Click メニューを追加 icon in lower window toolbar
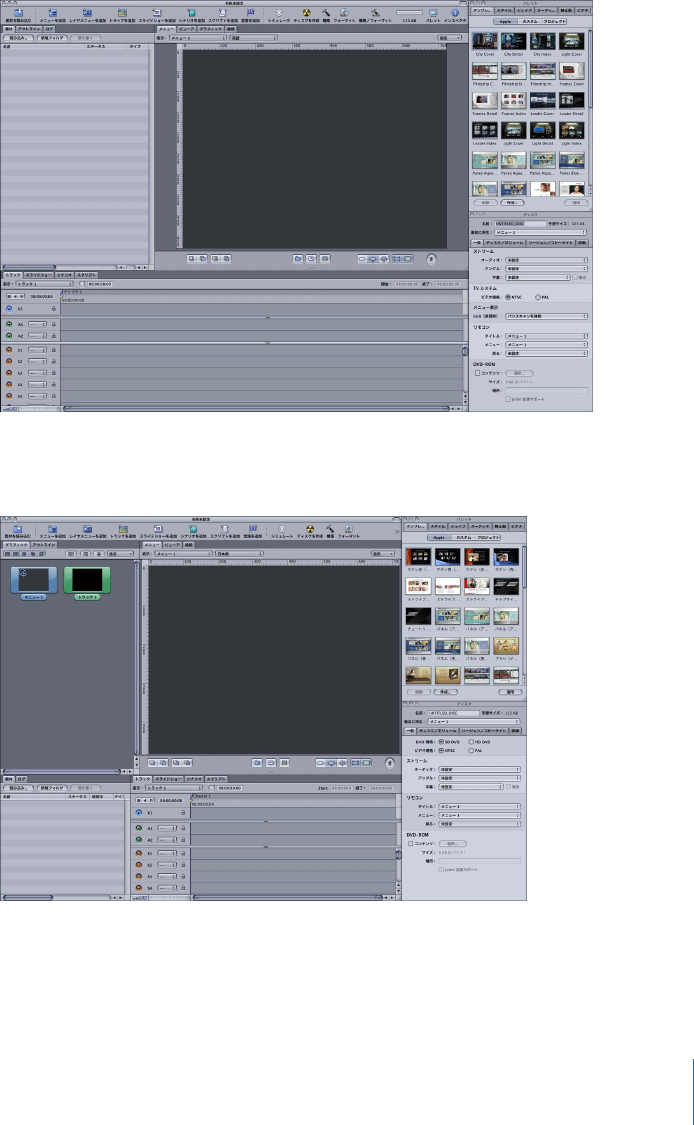The height and width of the screenshot is (1125, 694). point(52,529)
